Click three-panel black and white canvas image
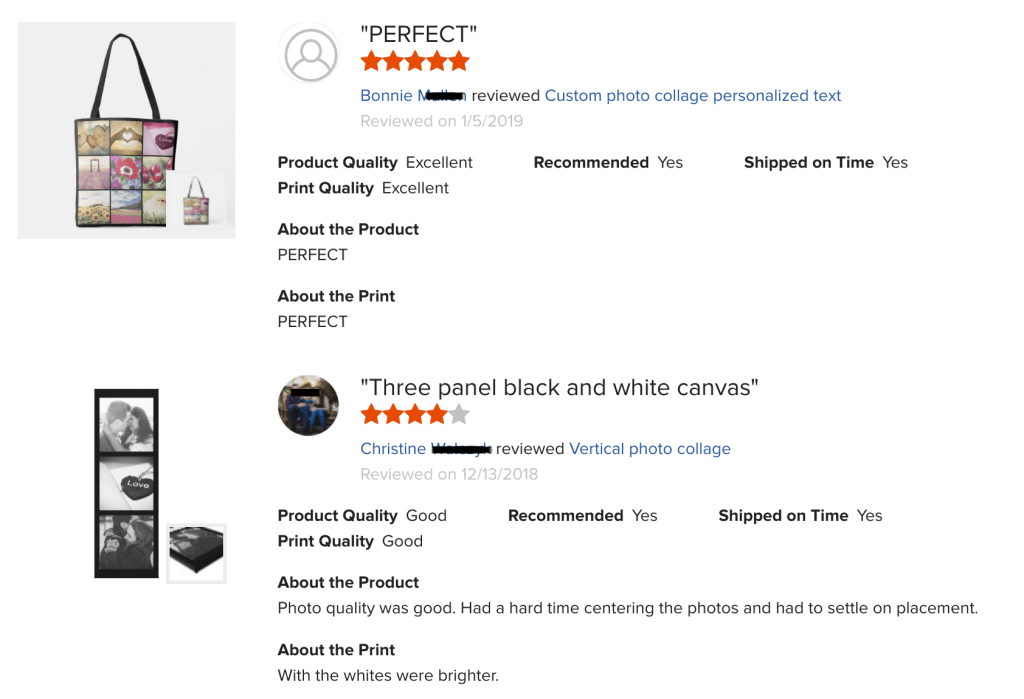This screenshot has width=1024, height=699. pyautogui.click(x=126, y=483)
